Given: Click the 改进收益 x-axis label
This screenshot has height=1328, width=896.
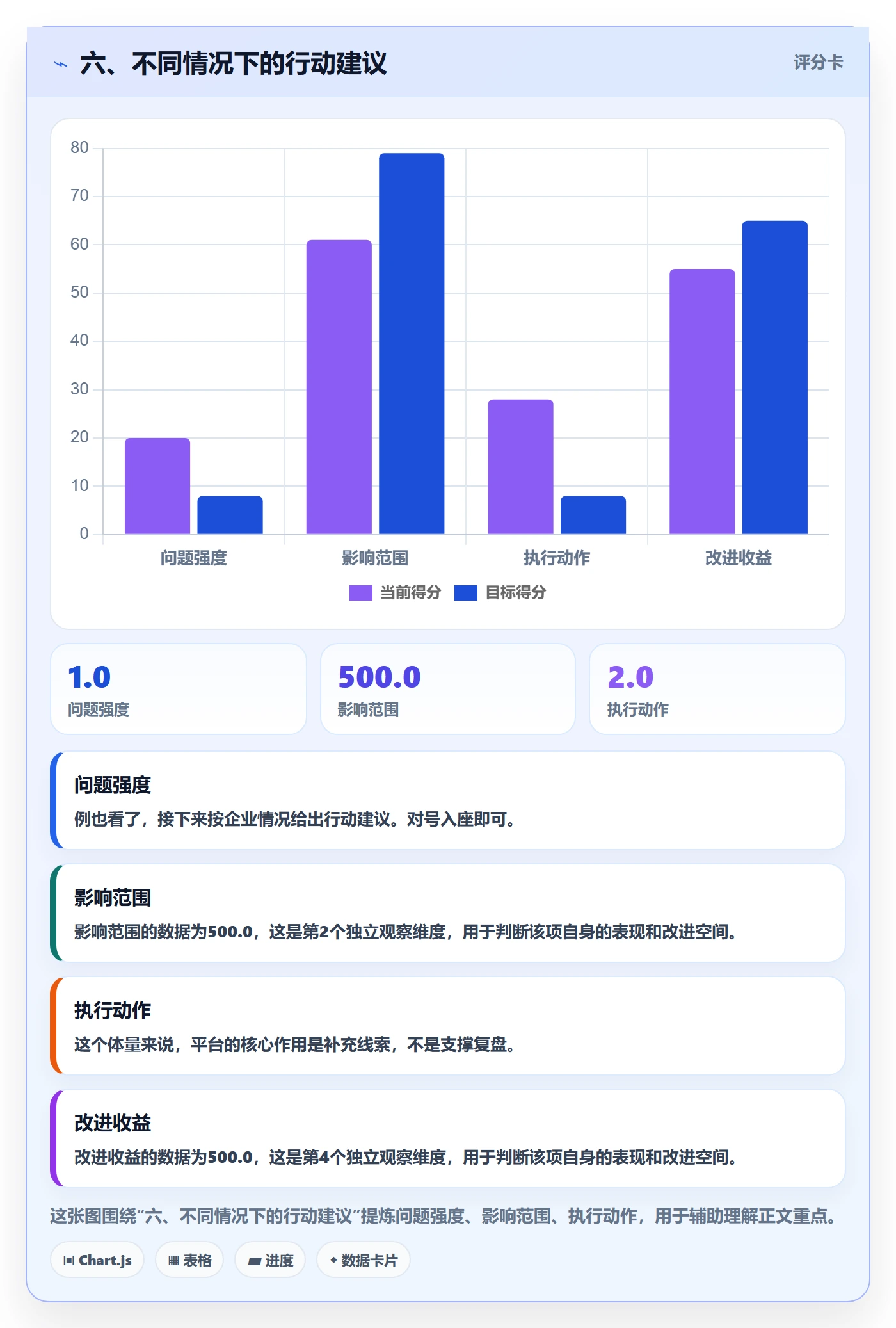Looking at the screenshot, I should point(739,558).
